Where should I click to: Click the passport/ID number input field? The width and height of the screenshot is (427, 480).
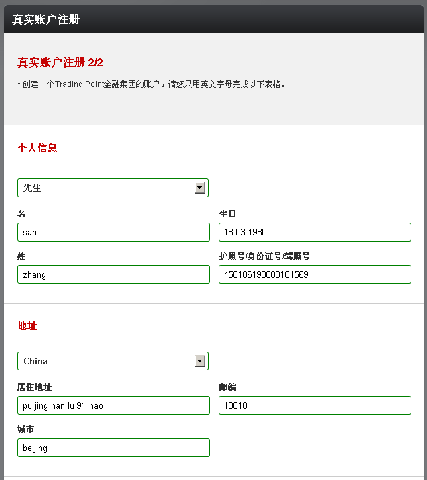pyautogui.click(x=315, y=274)
